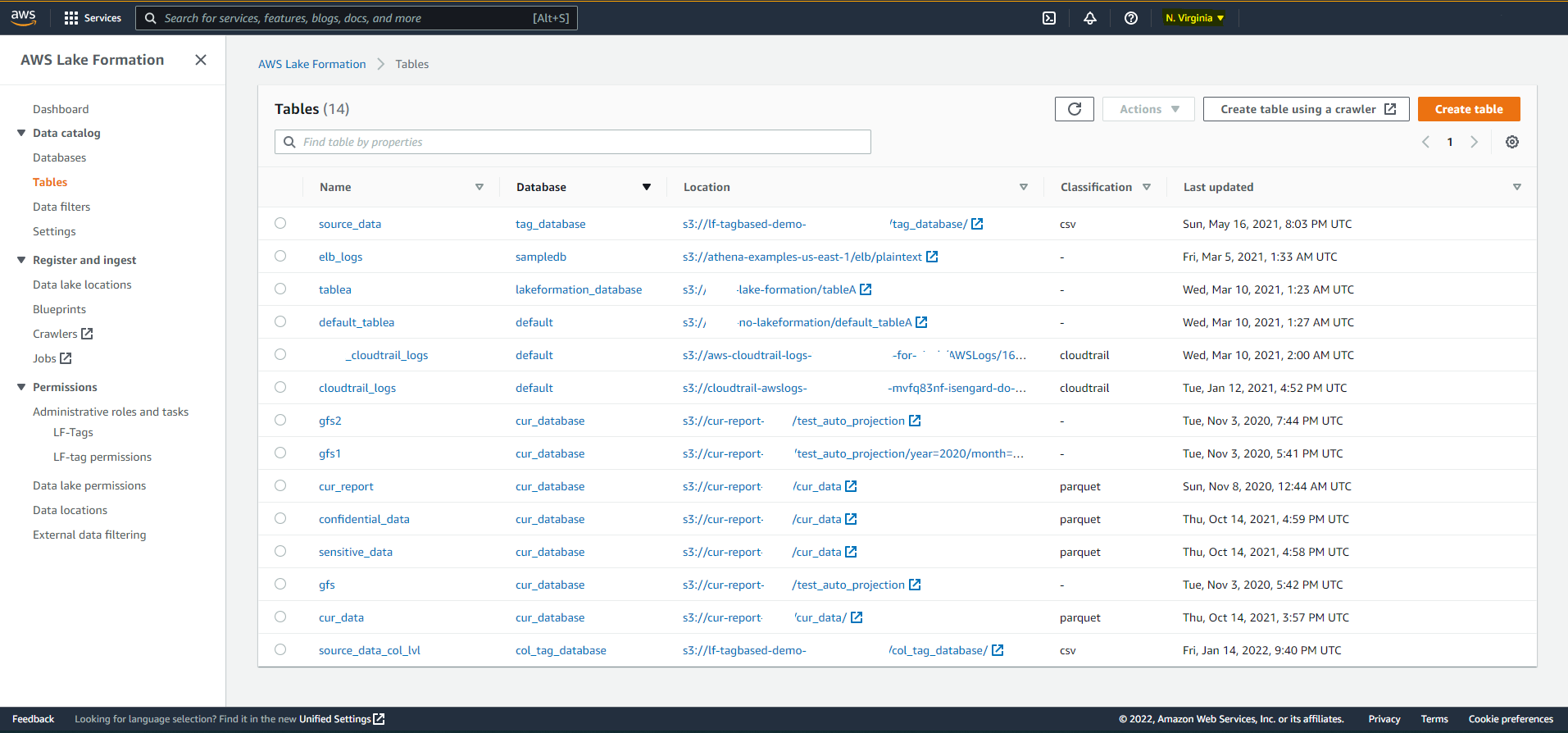Open Data lake locations in sidebar
This screenshot has height=733, width=1568.
pos(82,285)
